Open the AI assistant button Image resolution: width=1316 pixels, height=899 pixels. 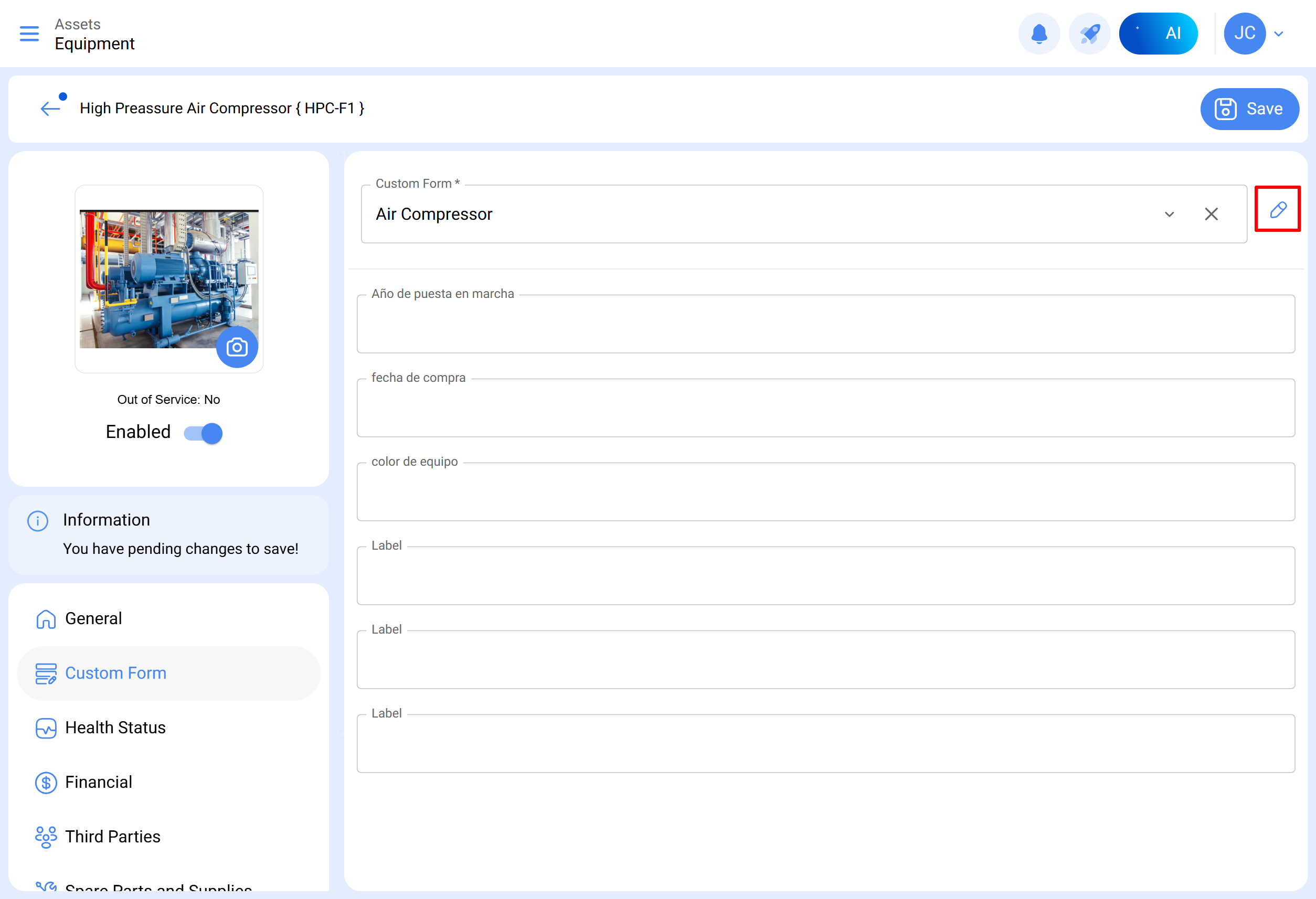[x=1158, y=34]
